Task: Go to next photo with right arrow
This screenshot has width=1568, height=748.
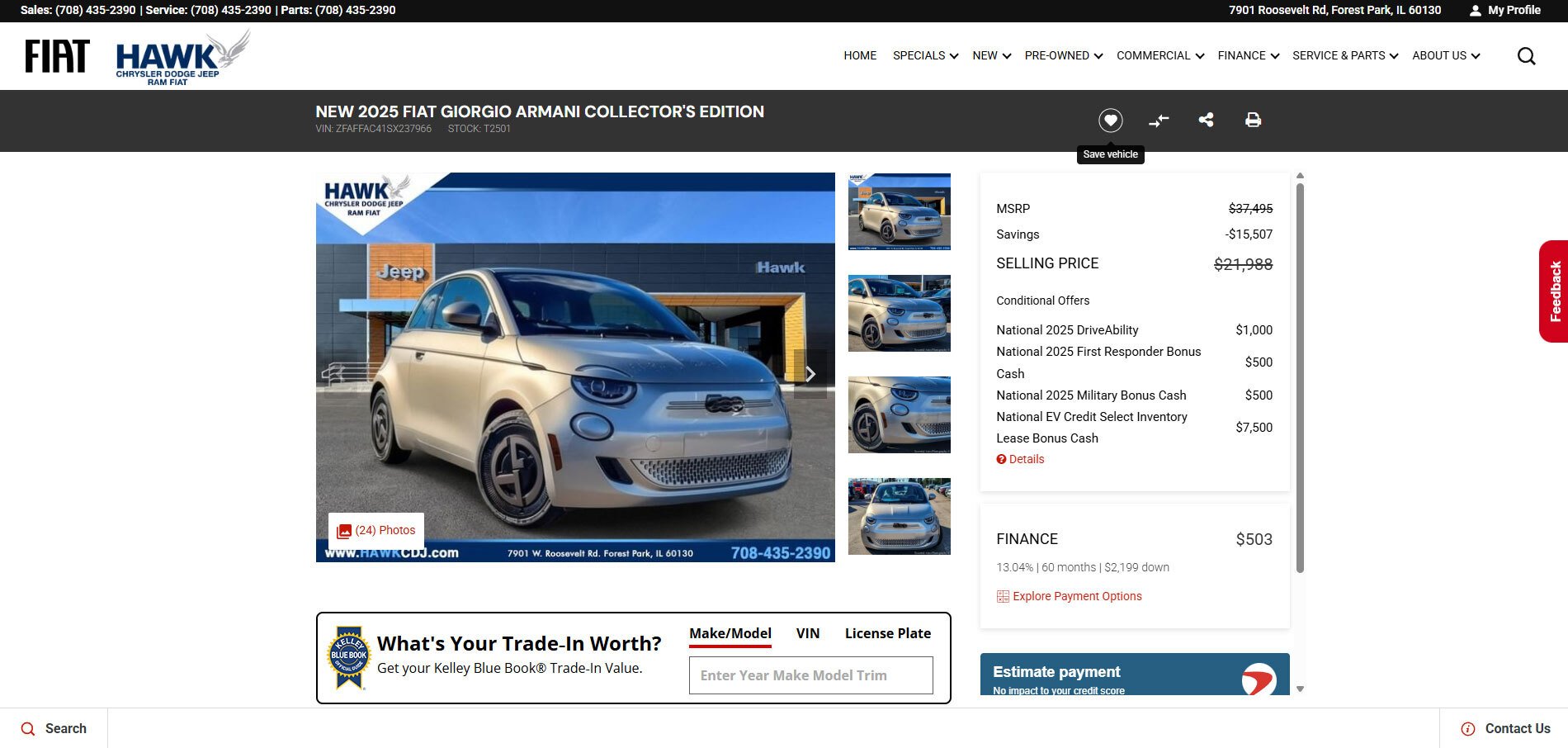Action: (x=810, y=374)
